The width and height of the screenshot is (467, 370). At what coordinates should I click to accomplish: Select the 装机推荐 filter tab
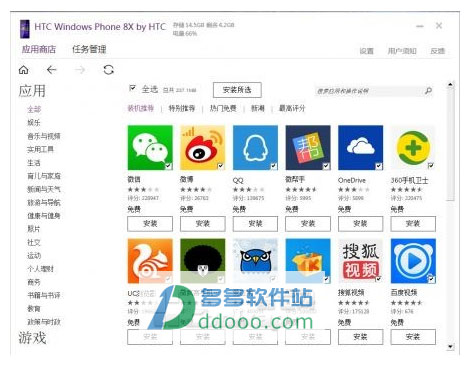click(x=141, y=108)
